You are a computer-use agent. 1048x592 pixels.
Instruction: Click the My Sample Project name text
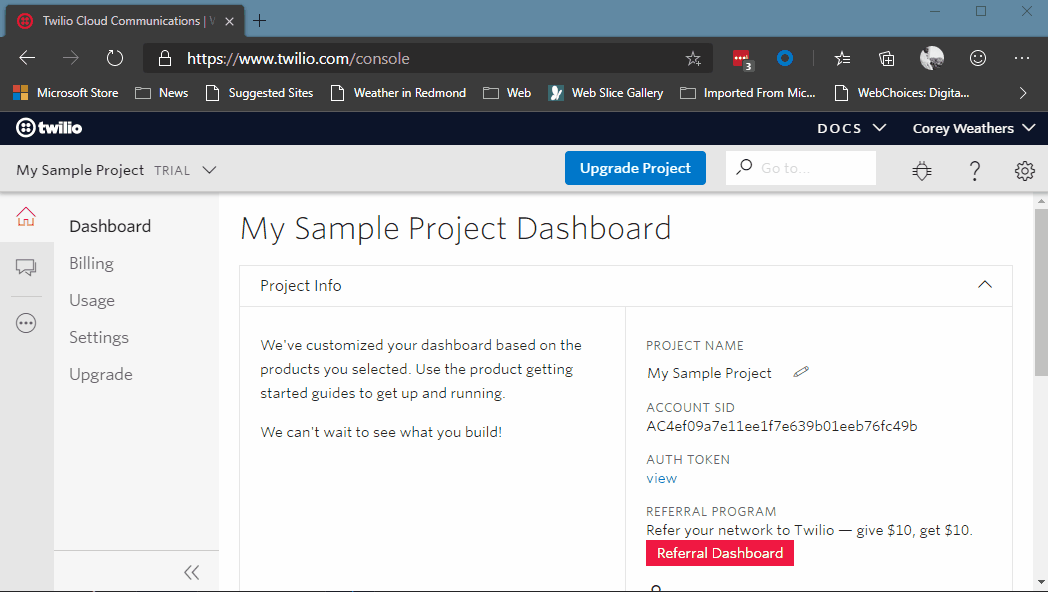pyautogui.click(x=709, y=373)
